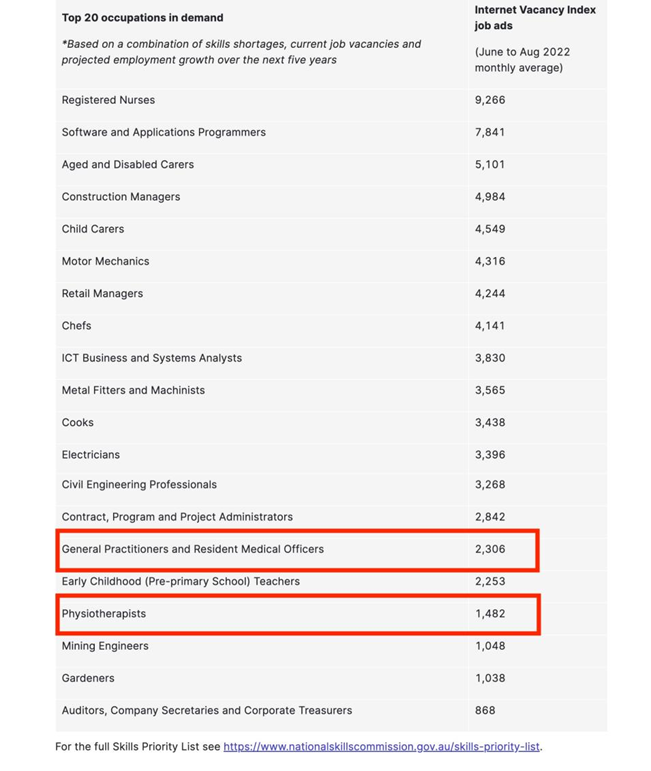This screenshot has width=651, height=771.
Task: Open the nationalskillscommission.gov.au skills-priority-list link
Action: coord(382,746)
